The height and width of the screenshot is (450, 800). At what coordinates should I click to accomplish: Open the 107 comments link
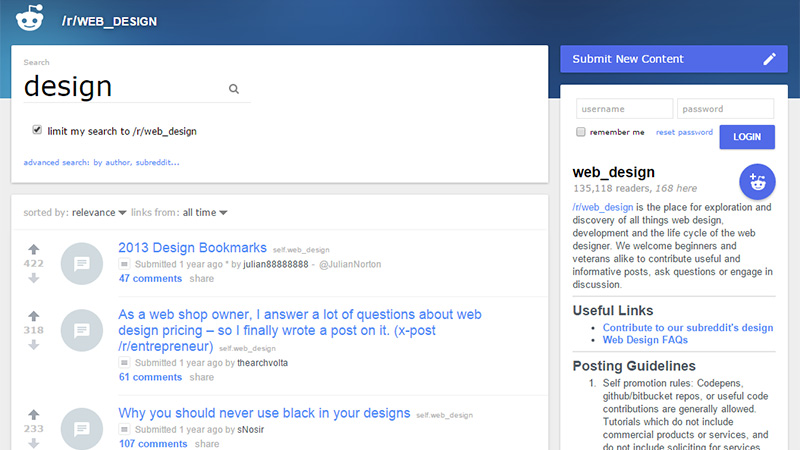tap(153, 444)
